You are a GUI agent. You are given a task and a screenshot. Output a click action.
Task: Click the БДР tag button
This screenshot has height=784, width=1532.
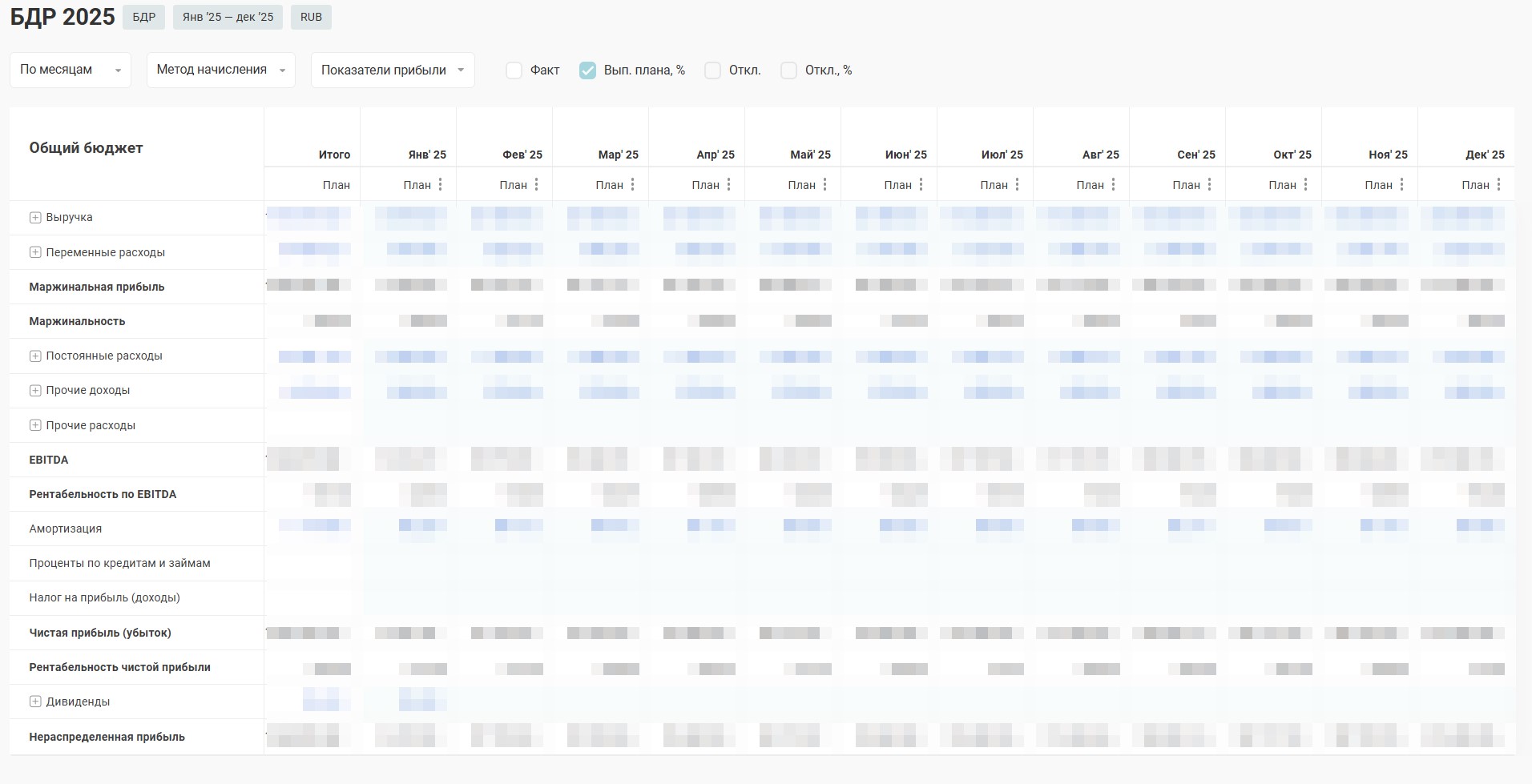pyautogui.click(x=144, y=17)
